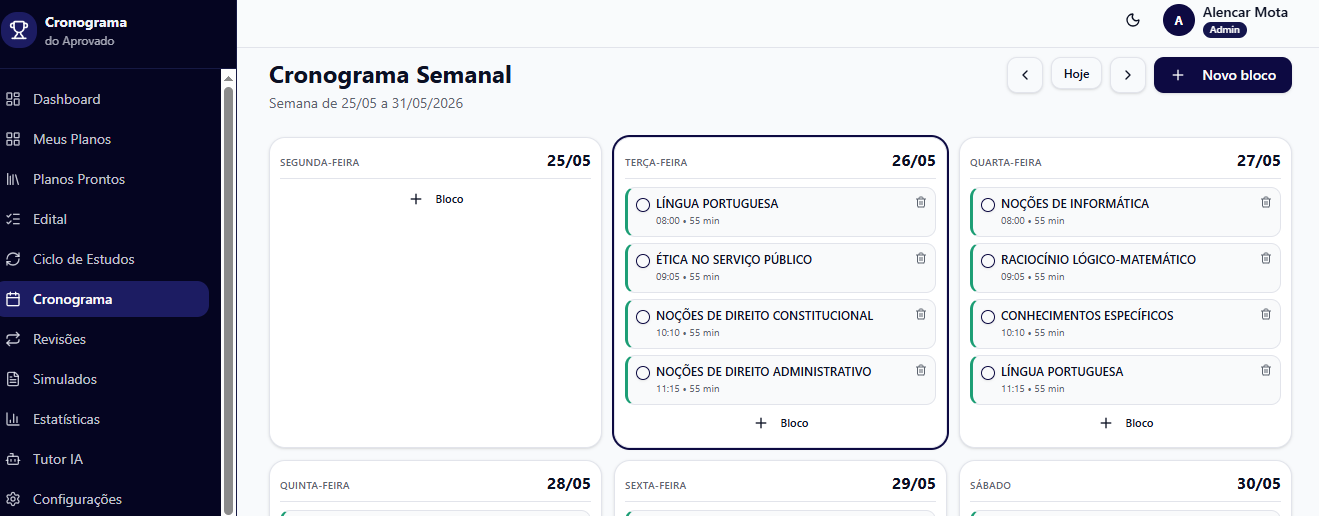Click the Semana de 25/05 a 31/05/2026 subtitle
The height and width of the screenshot is (516, 1319).
pos(366,103)
